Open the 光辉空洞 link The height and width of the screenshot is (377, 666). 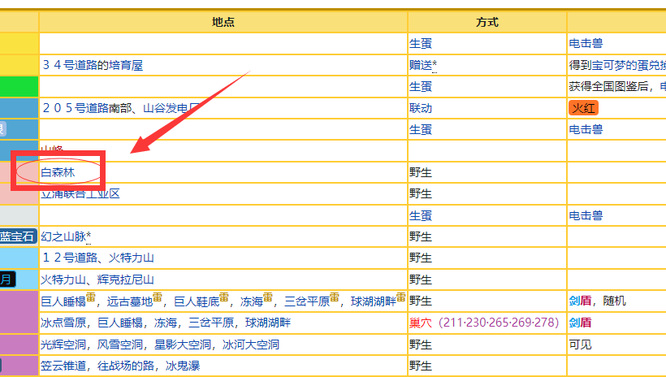pos(64,344)
